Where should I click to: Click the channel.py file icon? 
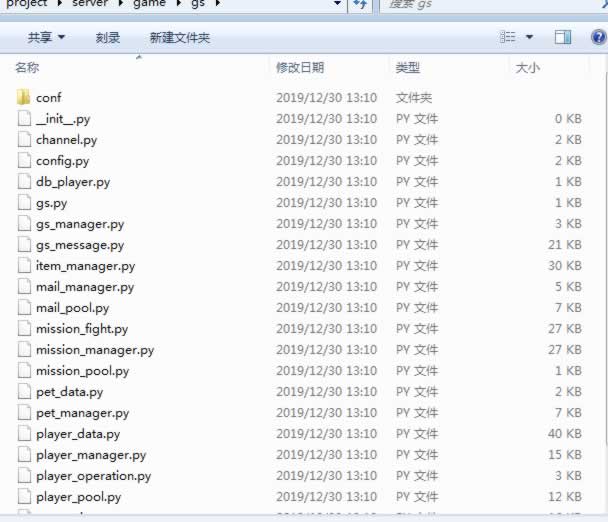(25, 140)
